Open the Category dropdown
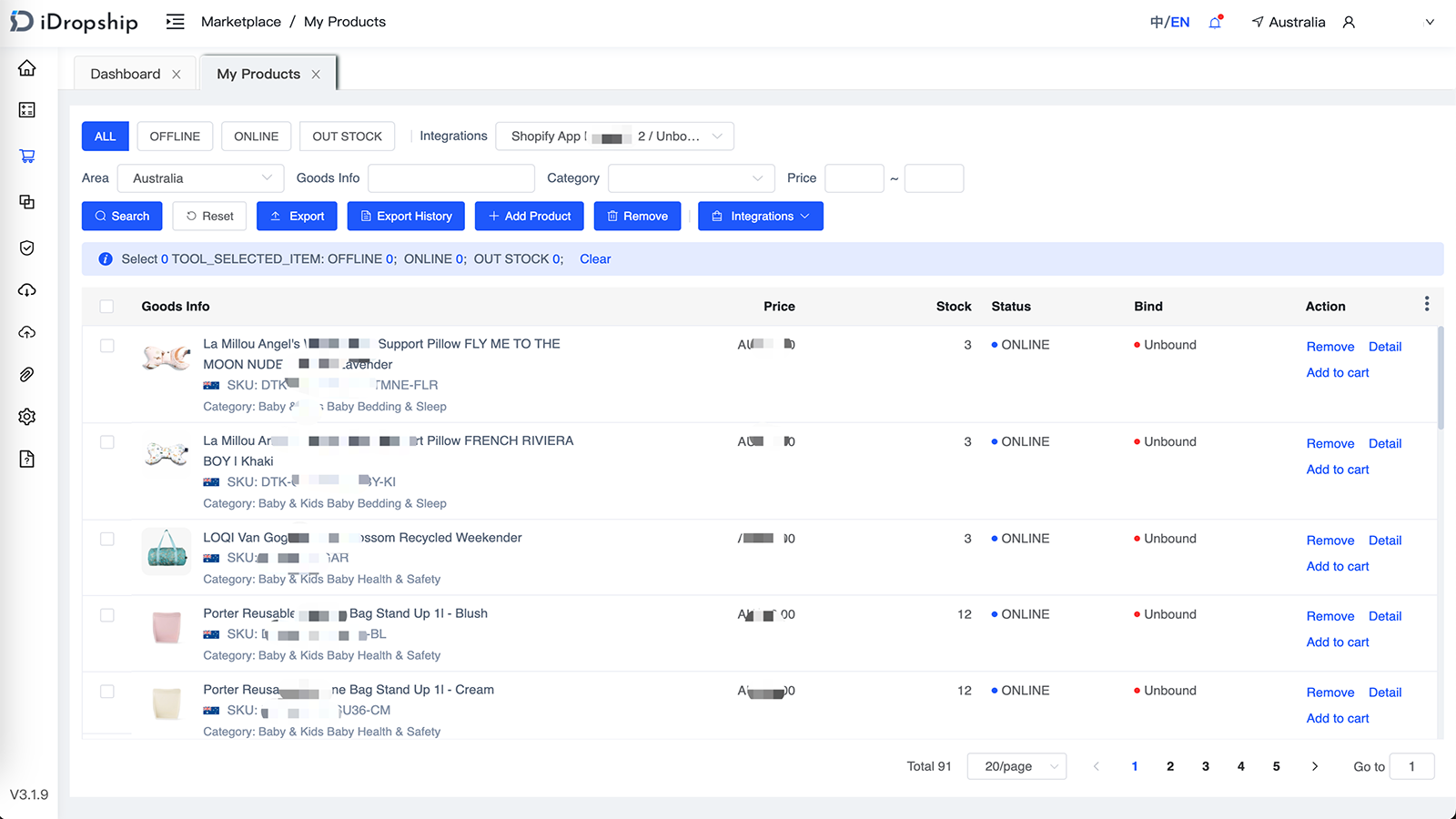Screen dimensions: 1456x819 [692, 178]
